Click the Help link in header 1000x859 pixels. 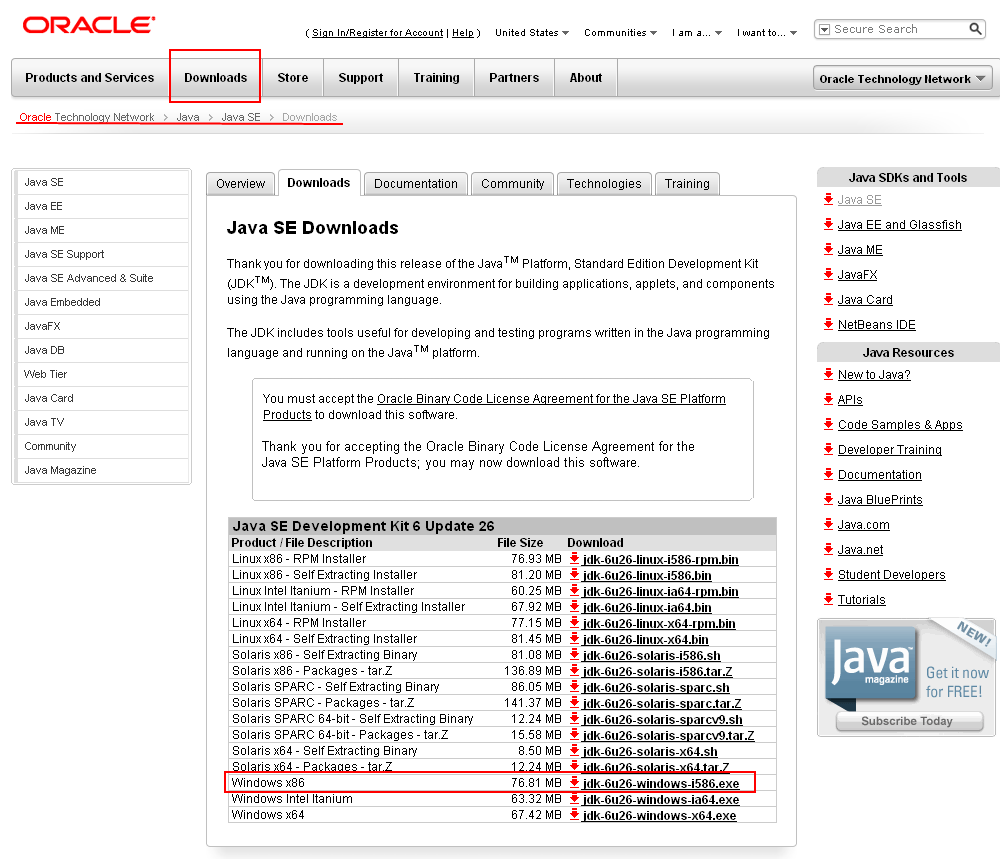[x=463, y=33]
